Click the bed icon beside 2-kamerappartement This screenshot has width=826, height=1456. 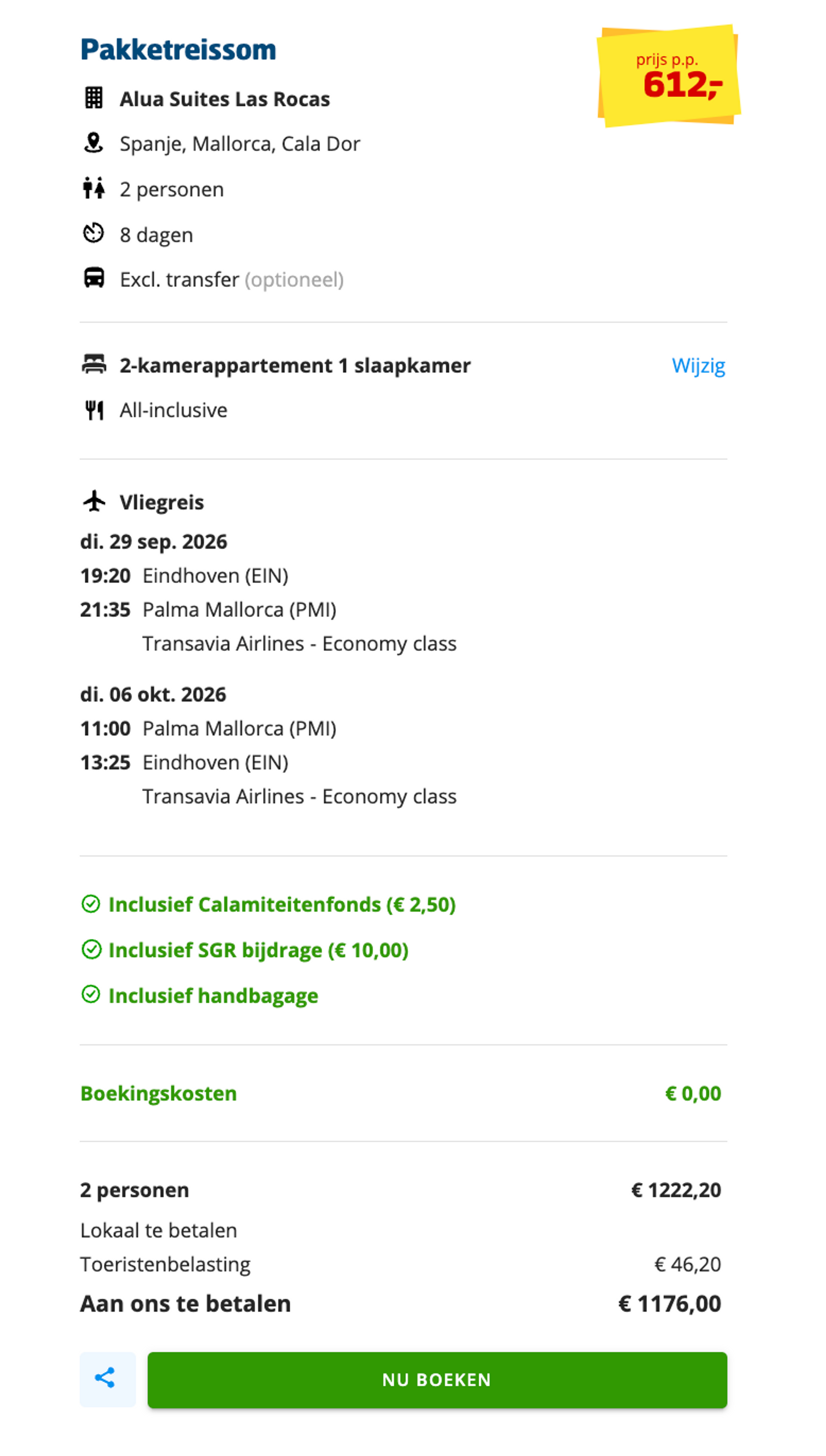click(x=94, y=365)
